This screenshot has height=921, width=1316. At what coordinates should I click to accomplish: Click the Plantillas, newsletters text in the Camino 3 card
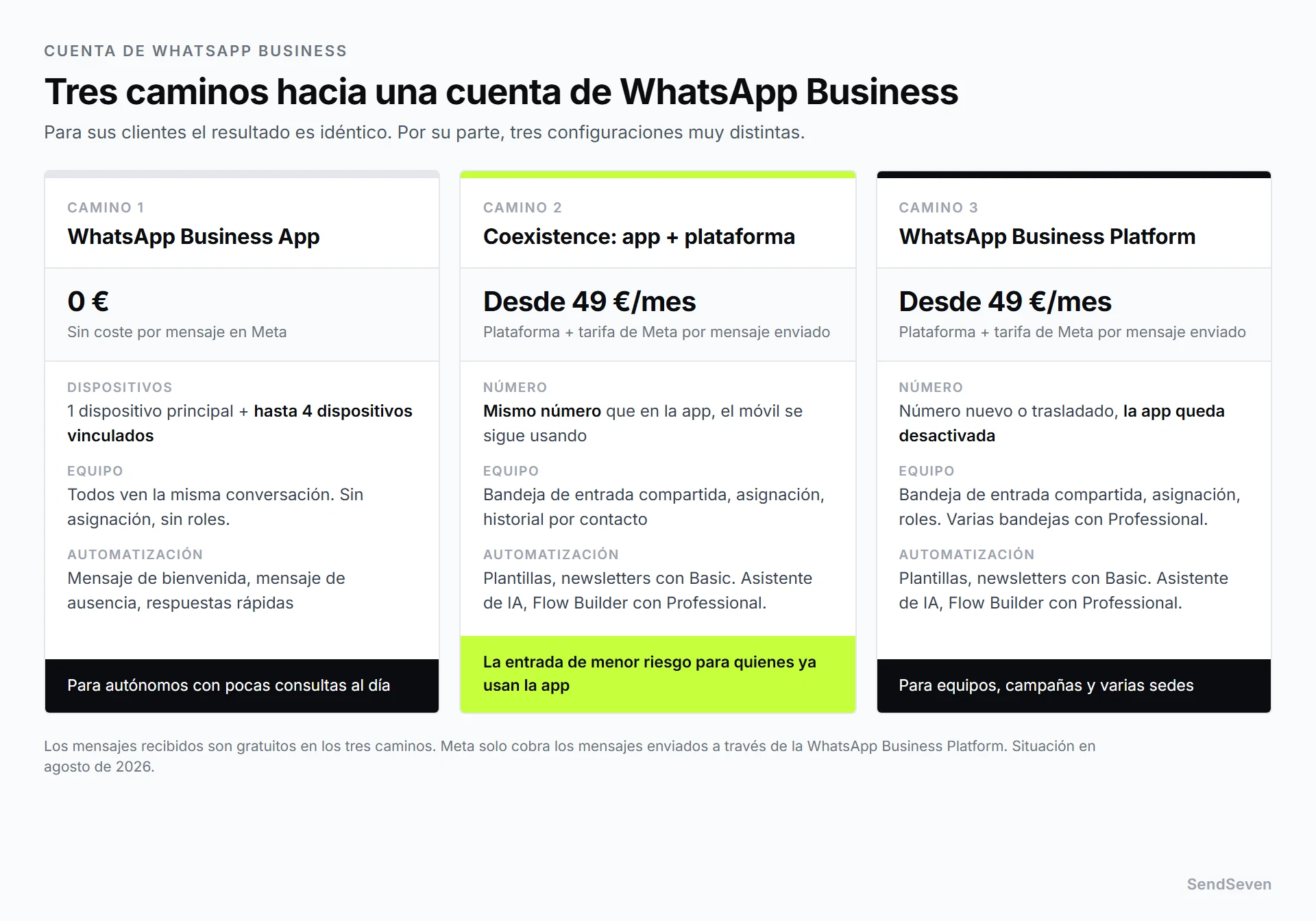[x=1063, y=591]
